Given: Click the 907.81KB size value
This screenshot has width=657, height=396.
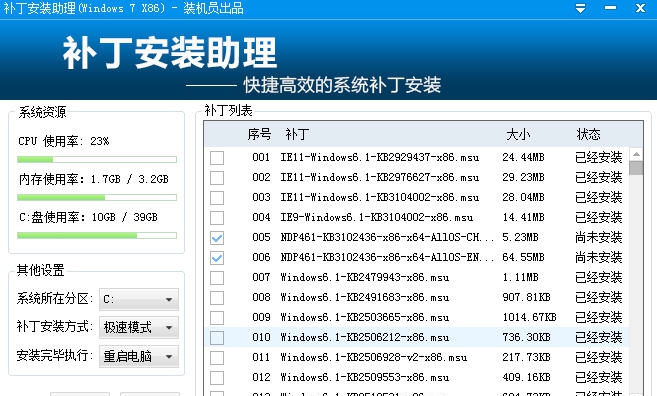Looking at the screenshot, I should 526,298.
